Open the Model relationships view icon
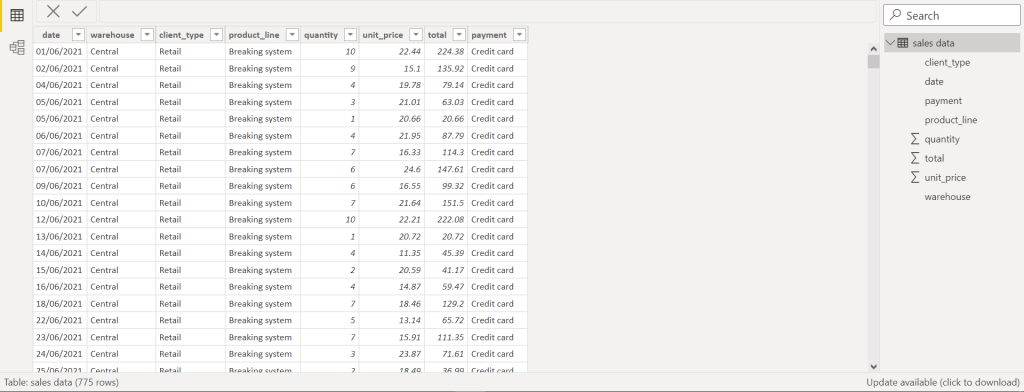The width and height of the screenshot is (1024, 392). pos(17,47)
